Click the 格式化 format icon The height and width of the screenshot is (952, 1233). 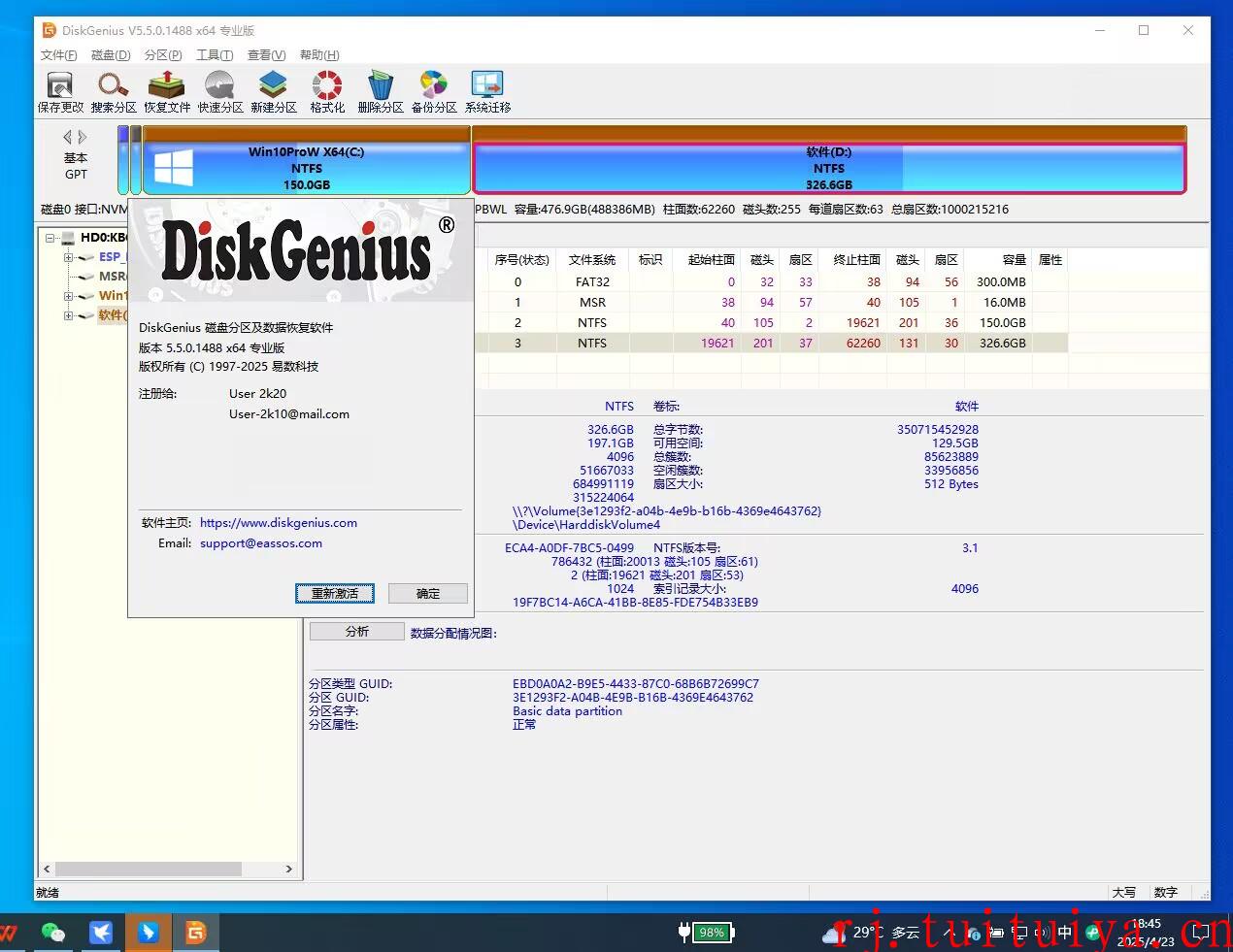[327, 92]
